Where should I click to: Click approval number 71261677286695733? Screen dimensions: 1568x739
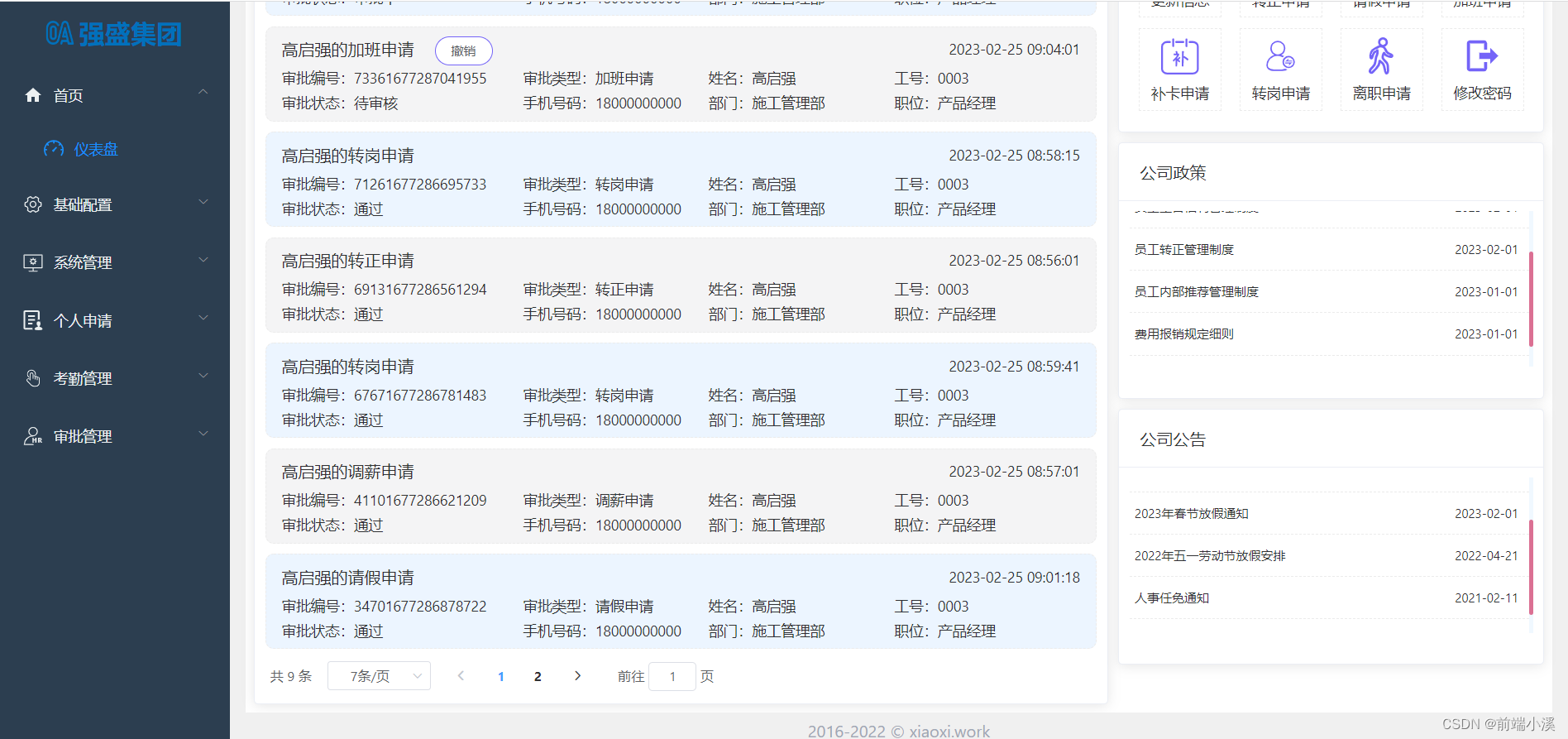420,185
